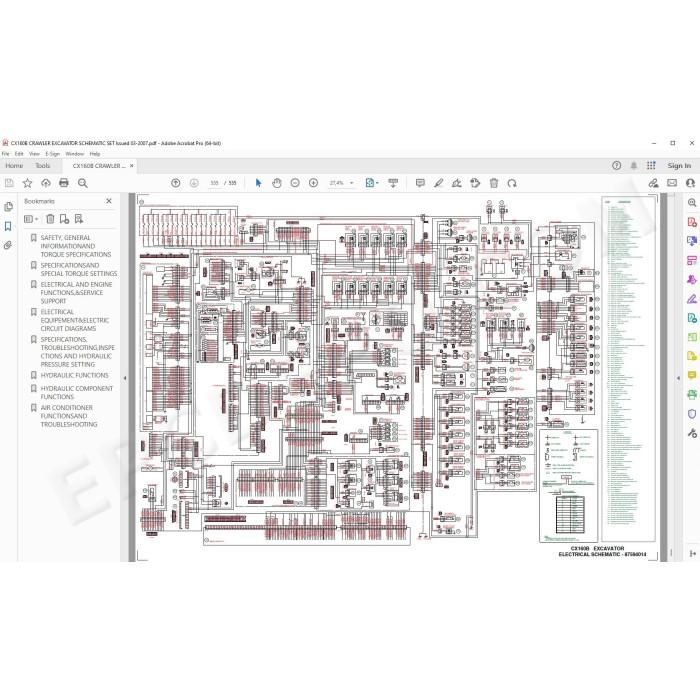Add file to starred favorites
The image size is (700, 700).
point(27,183)
